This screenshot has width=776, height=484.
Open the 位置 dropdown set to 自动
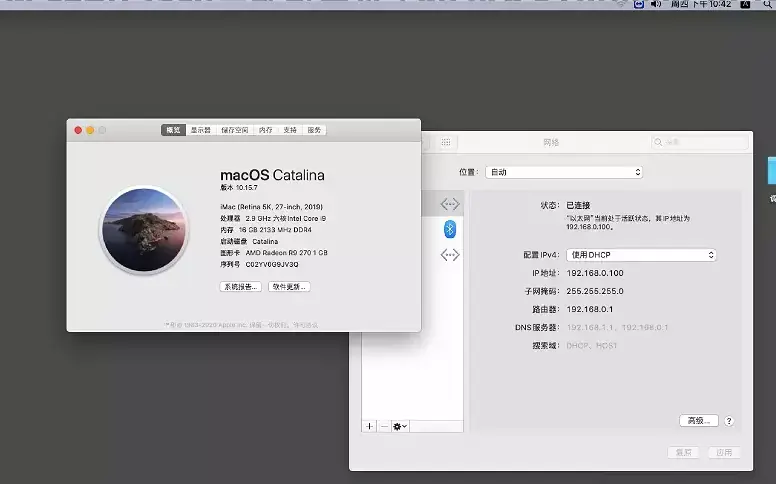pyautogui.click(x=564, y=172)
